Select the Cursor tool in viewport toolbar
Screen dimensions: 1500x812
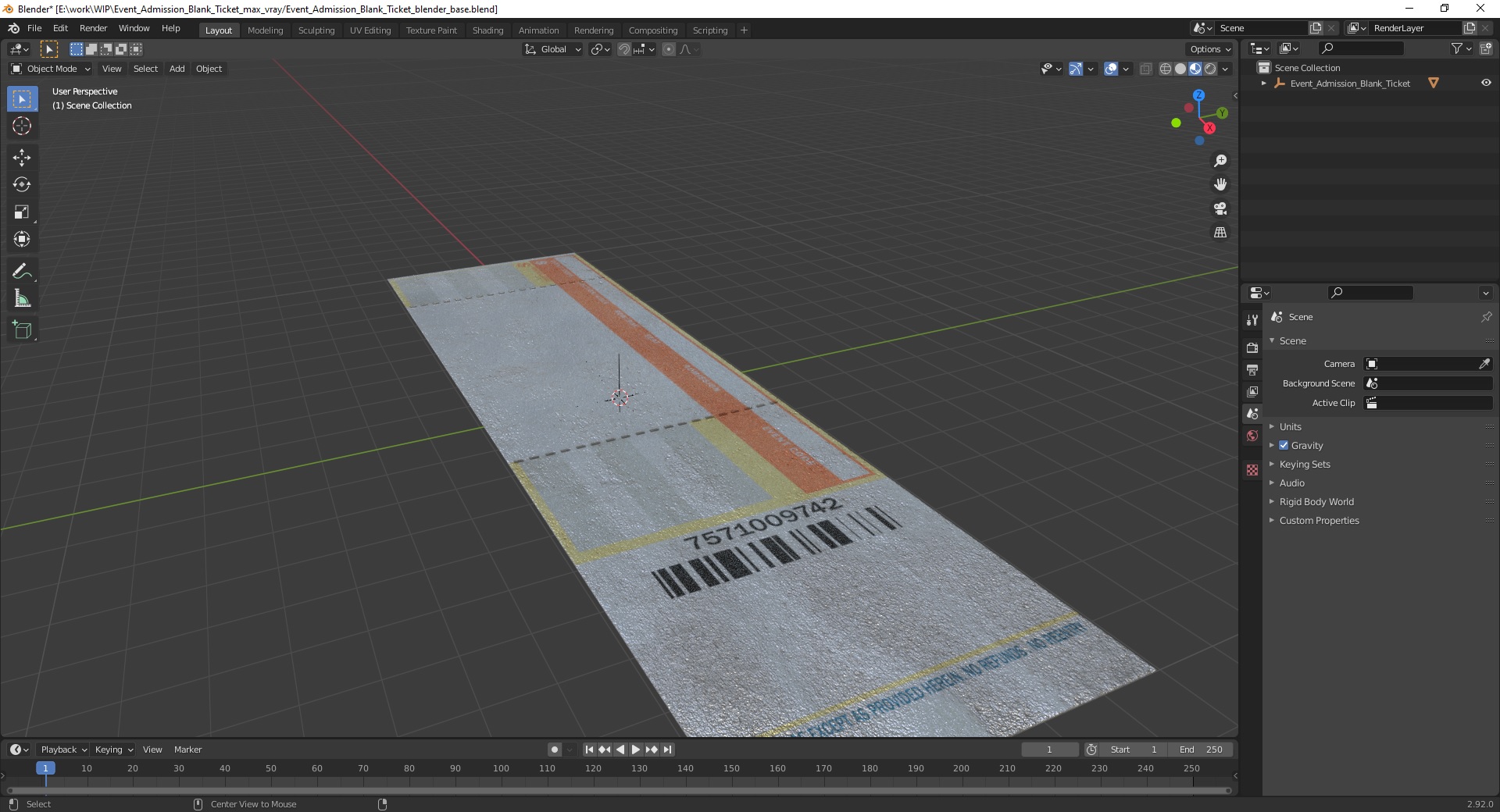point(22,126)
